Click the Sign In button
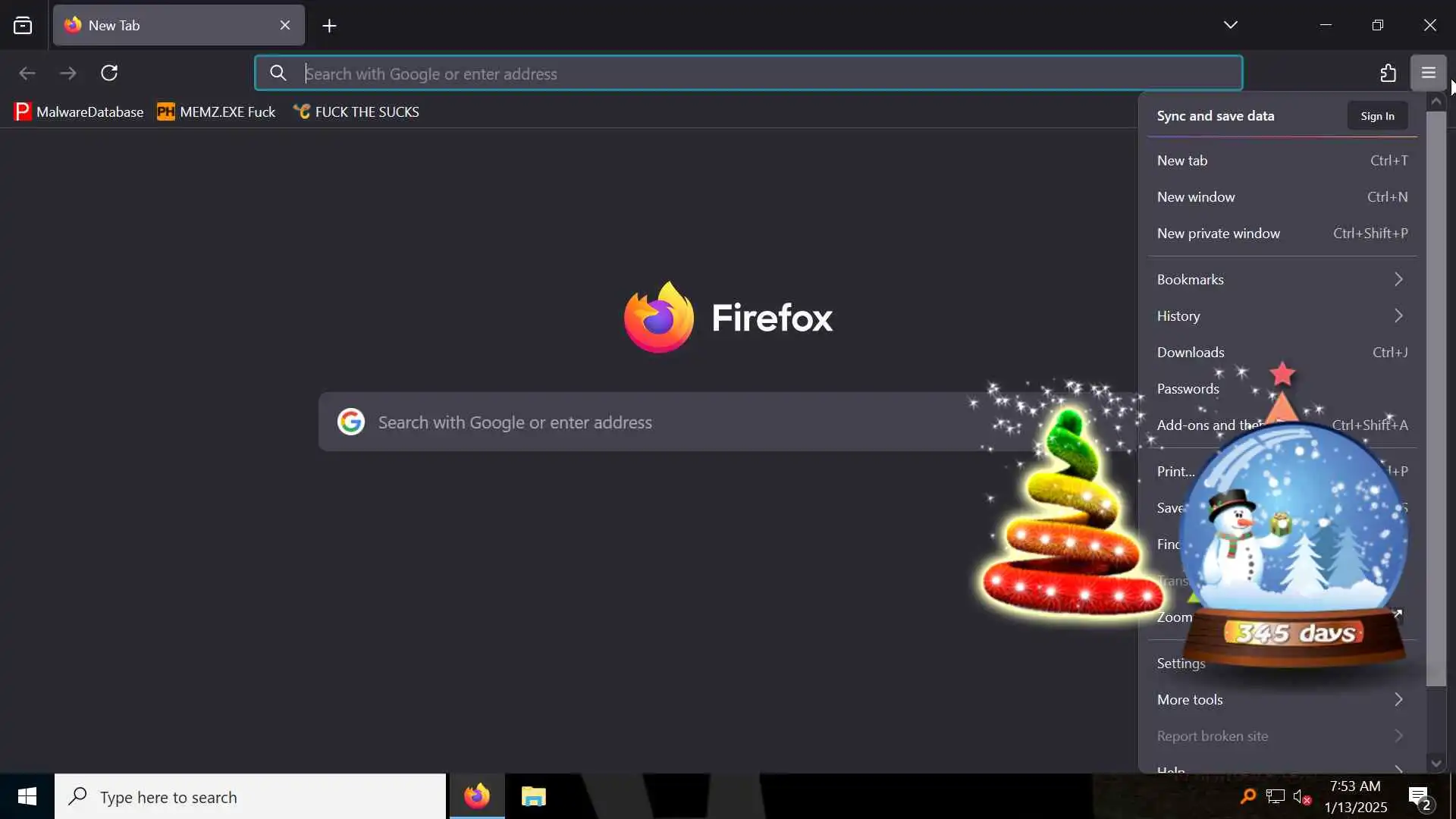This screenshot has width=1456, height=819. (x=1377, y=116)
